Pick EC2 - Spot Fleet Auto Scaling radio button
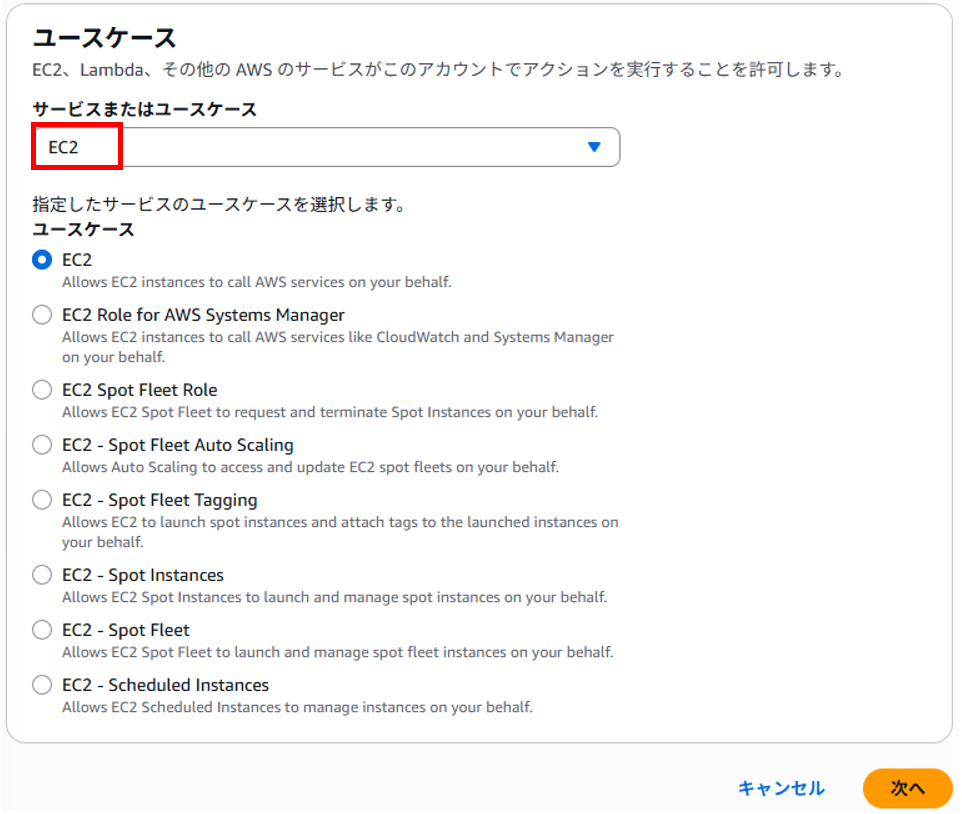 pyautogui.click(x=42, y=445)
